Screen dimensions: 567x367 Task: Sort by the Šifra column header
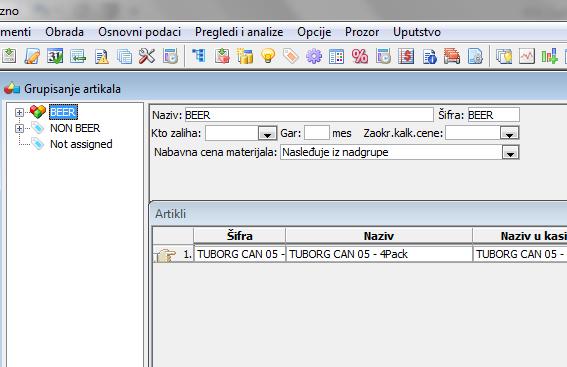(239, 236)
